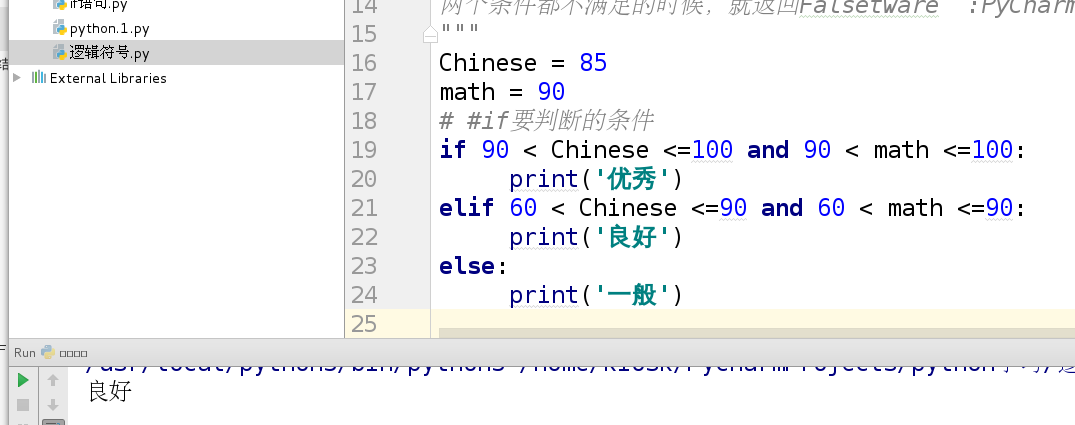Click gutter line number 24
The image size is (1075, 425).
point(364,295)
